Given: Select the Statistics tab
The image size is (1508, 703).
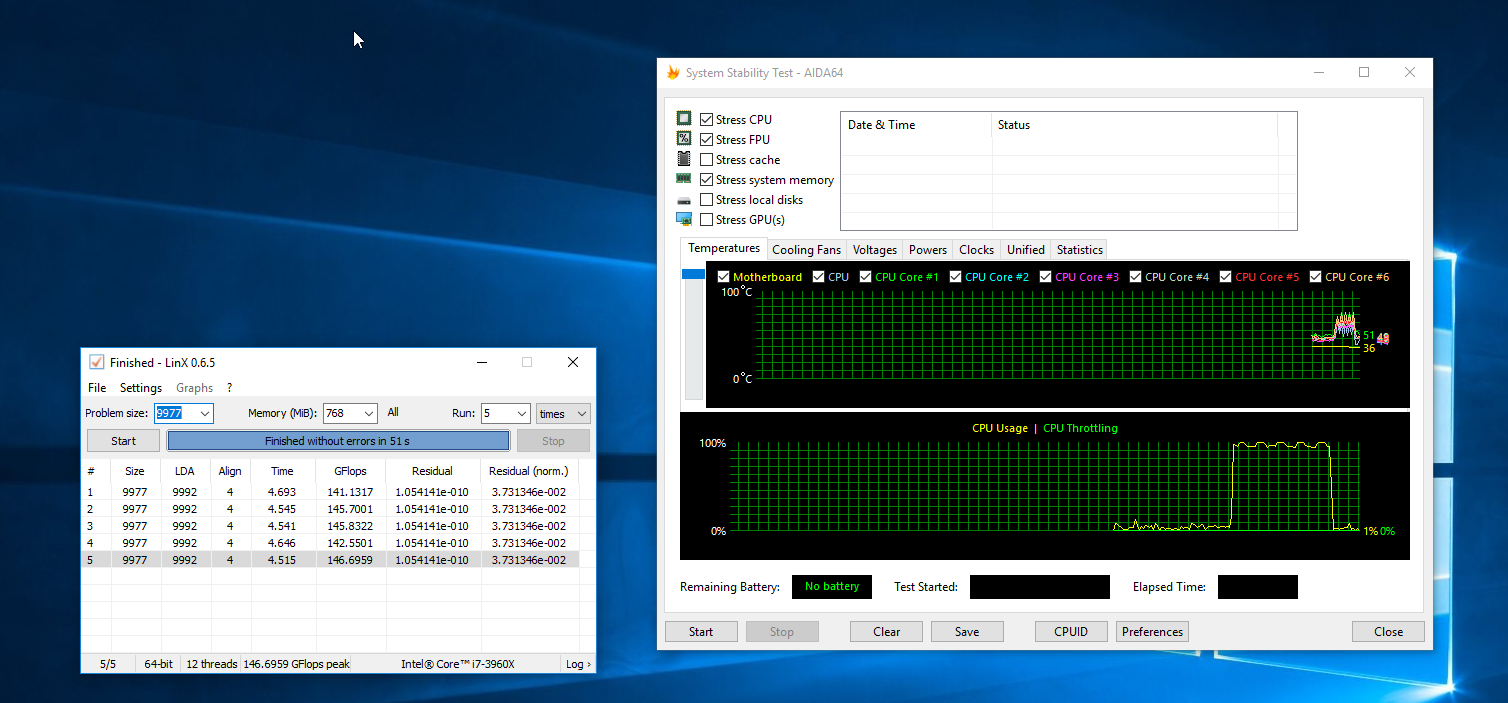Looking at the screenshot, I should point(1080,250).
